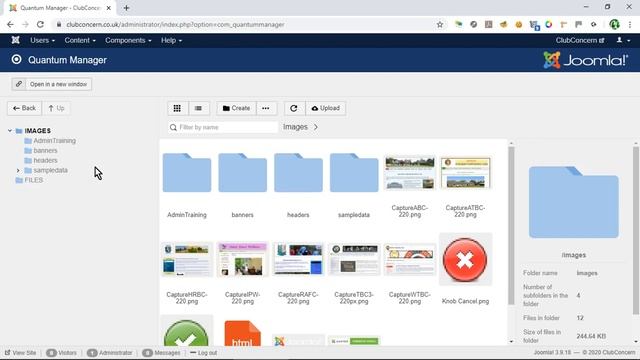Select the sampledata folder icon
Screen dimensions: 640x360
click(354, 173)
